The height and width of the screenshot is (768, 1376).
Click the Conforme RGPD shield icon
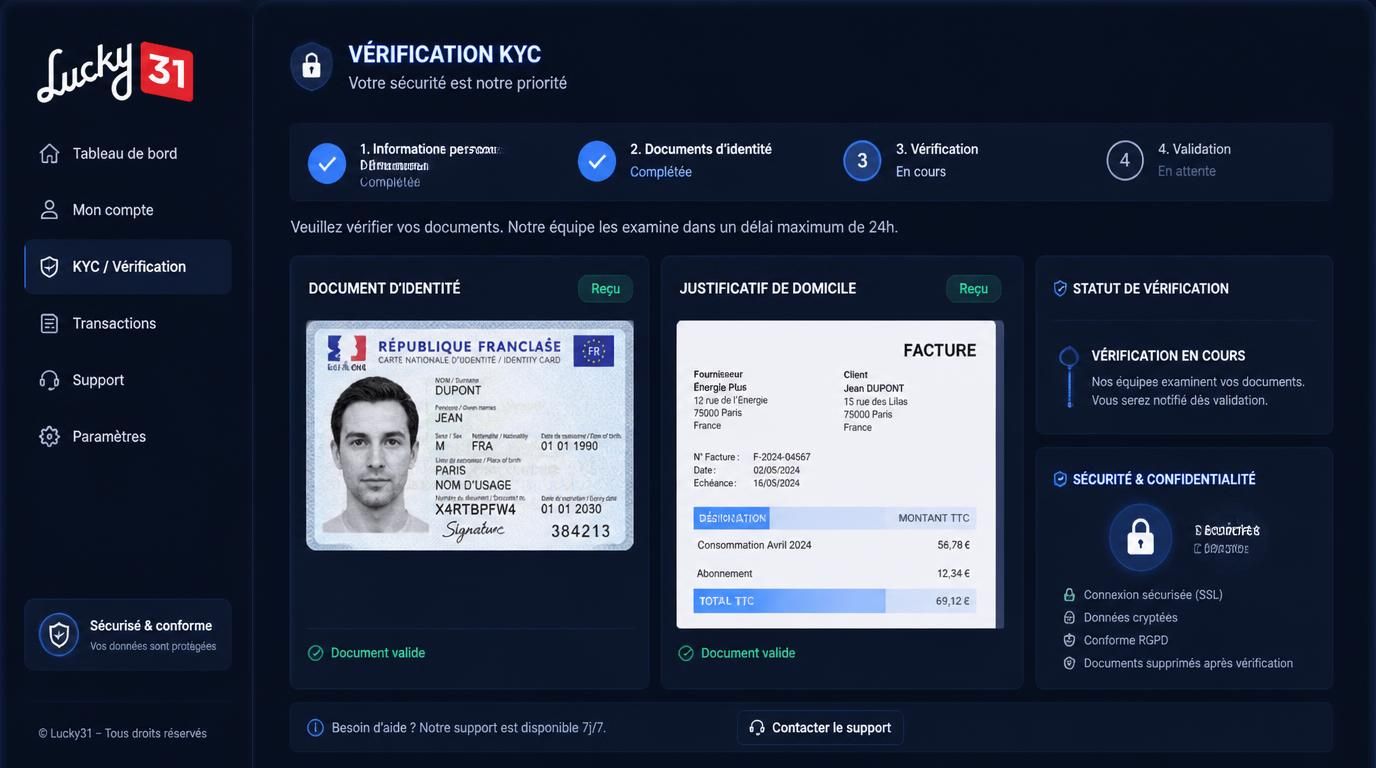click(x=1069, y=641)
